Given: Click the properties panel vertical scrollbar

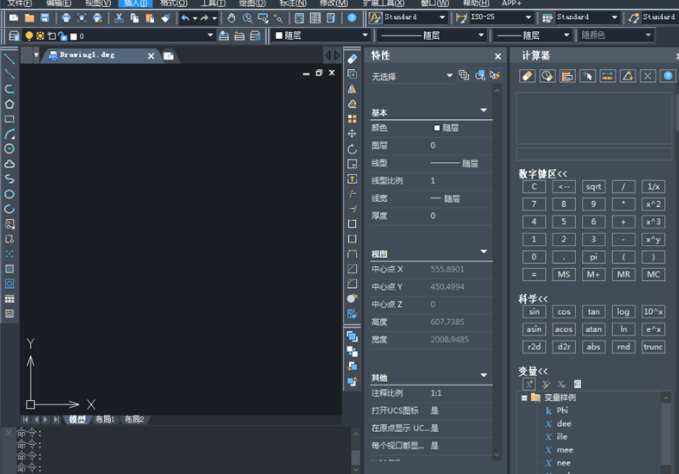Looking at the screenshot, I should [x=497, y=273].
